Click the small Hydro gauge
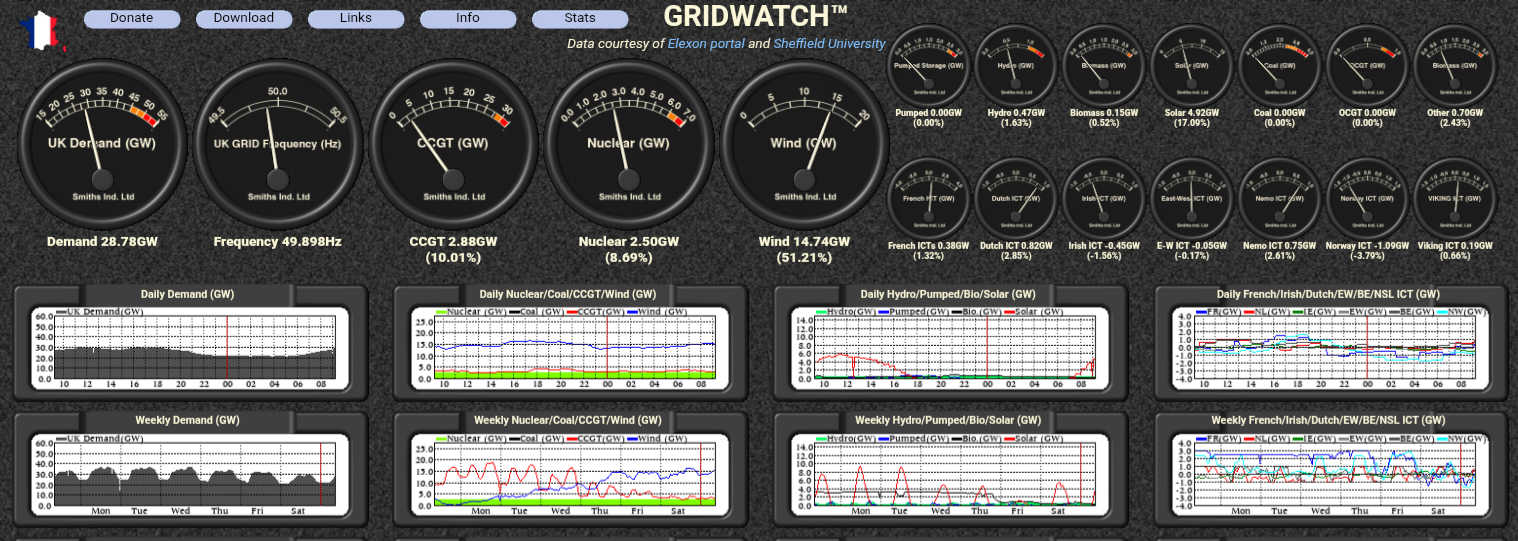 [1017, 66]
